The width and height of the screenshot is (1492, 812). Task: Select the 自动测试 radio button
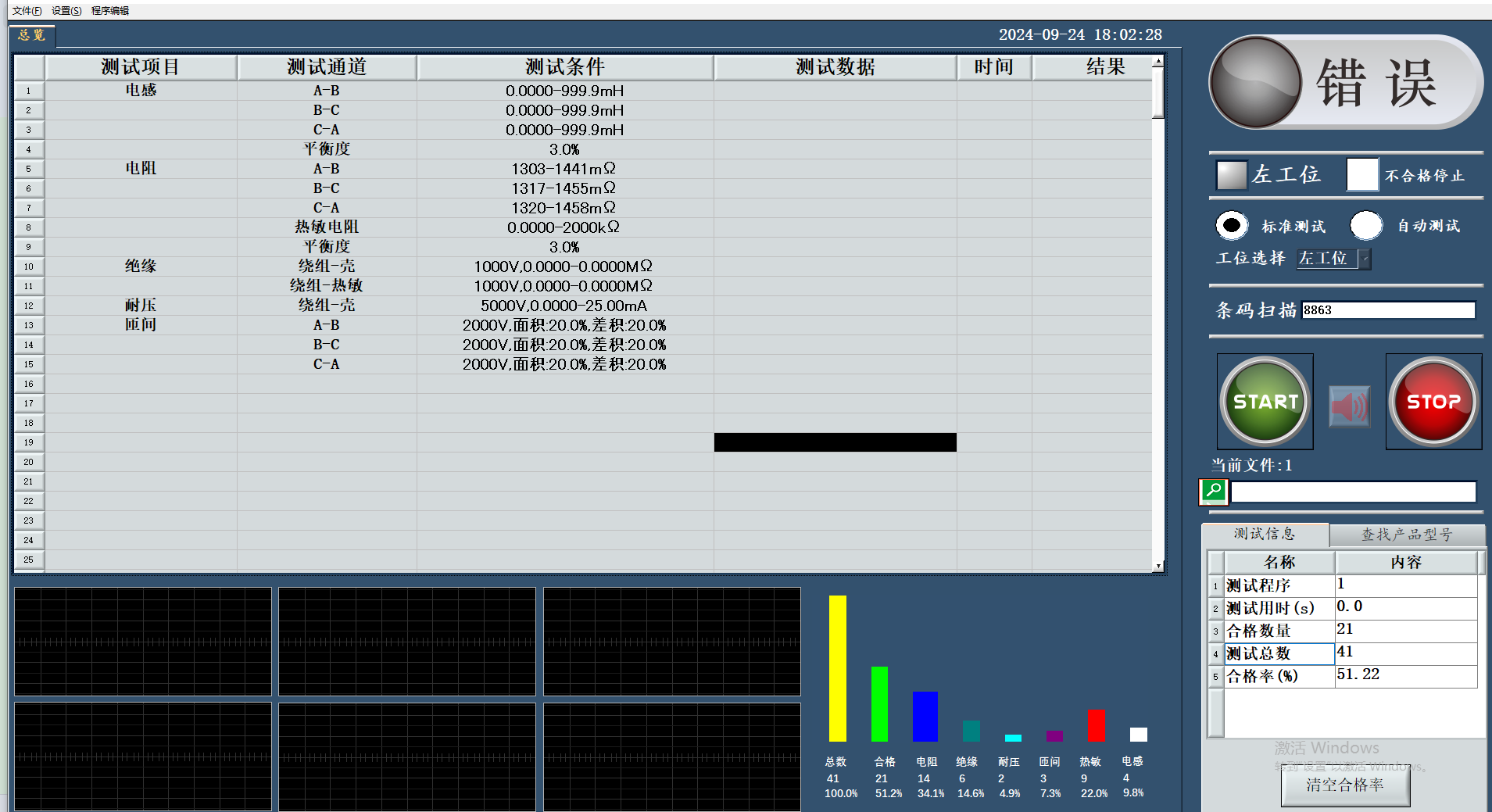[1366, 226]
